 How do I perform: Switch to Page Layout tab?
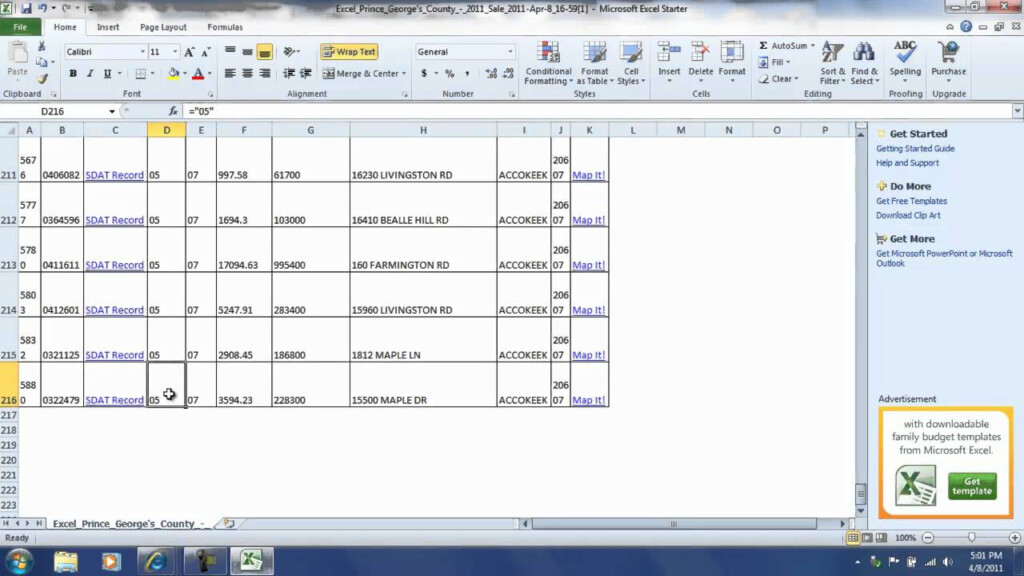coord(163,27)
